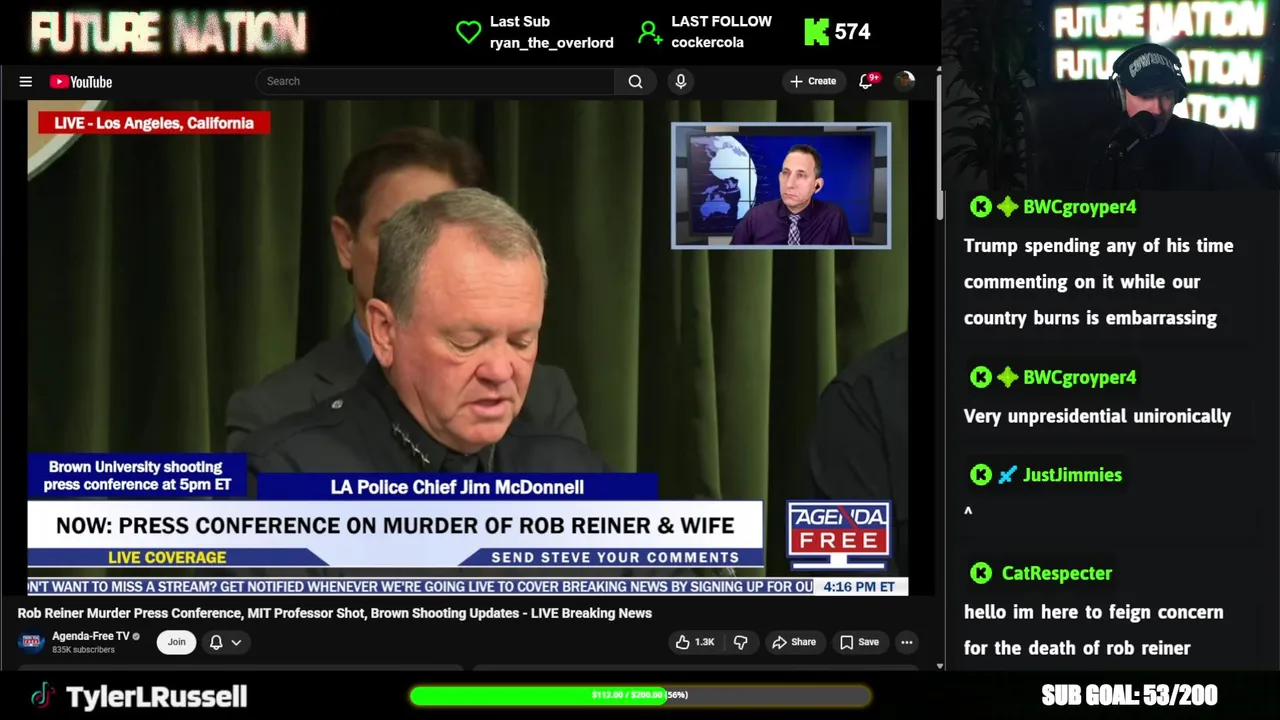Click Kick badge beside JustJimmies

click(x=981, y=475)
